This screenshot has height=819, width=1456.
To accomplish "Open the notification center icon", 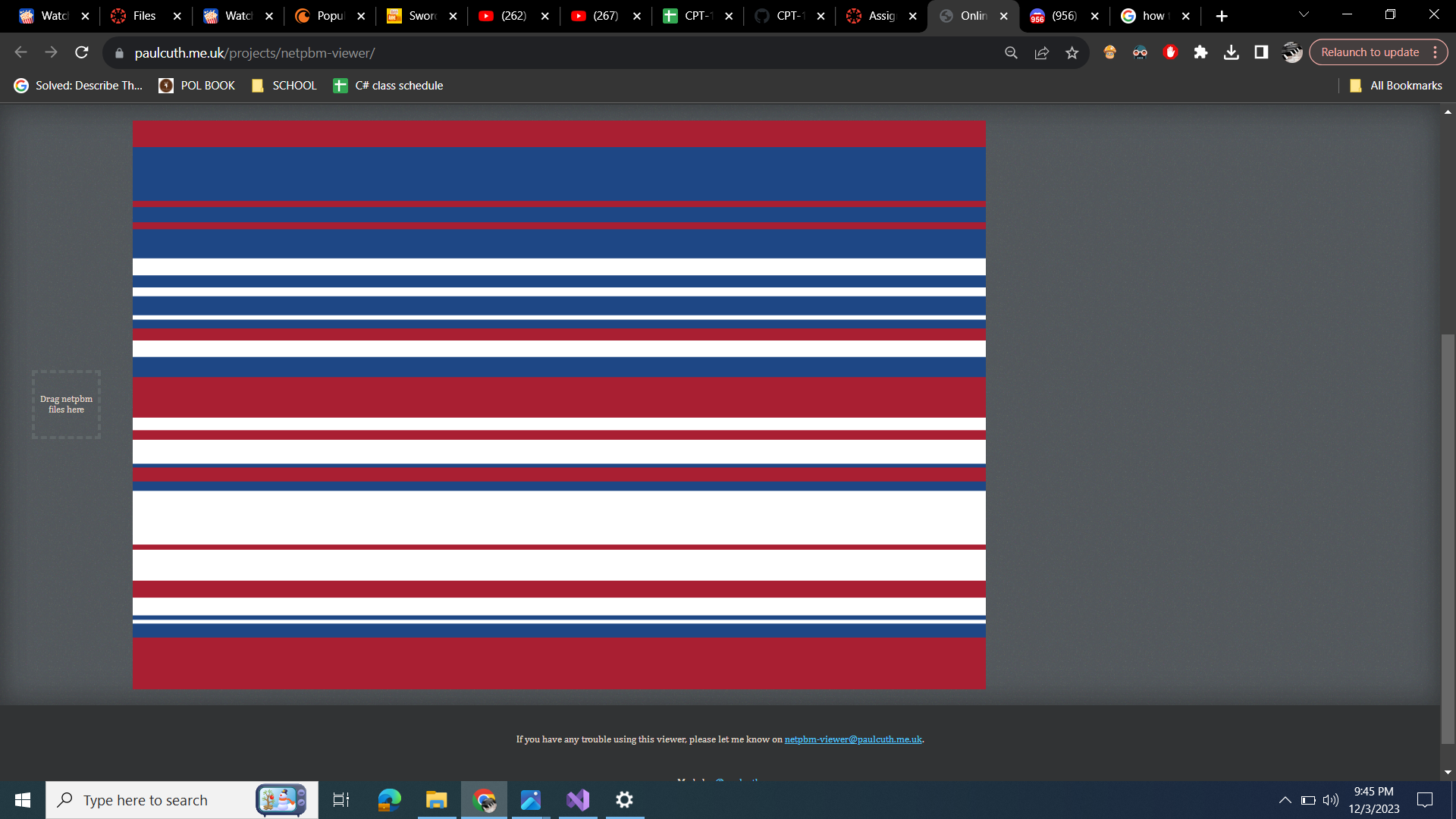I will pyautogui.click(x=1425, y=800).
